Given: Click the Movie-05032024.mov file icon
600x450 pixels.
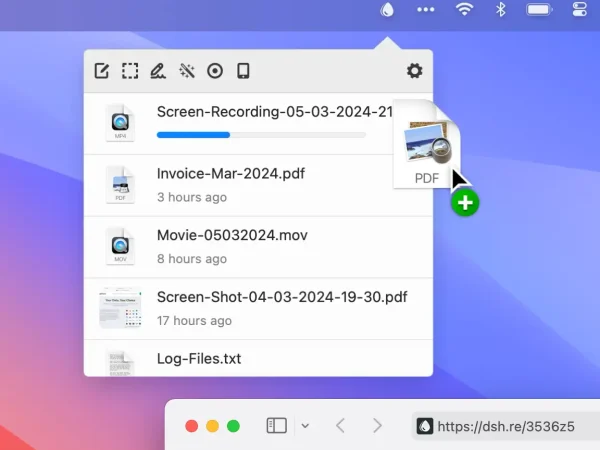Looking at the screenshot, I should [120, 246].
